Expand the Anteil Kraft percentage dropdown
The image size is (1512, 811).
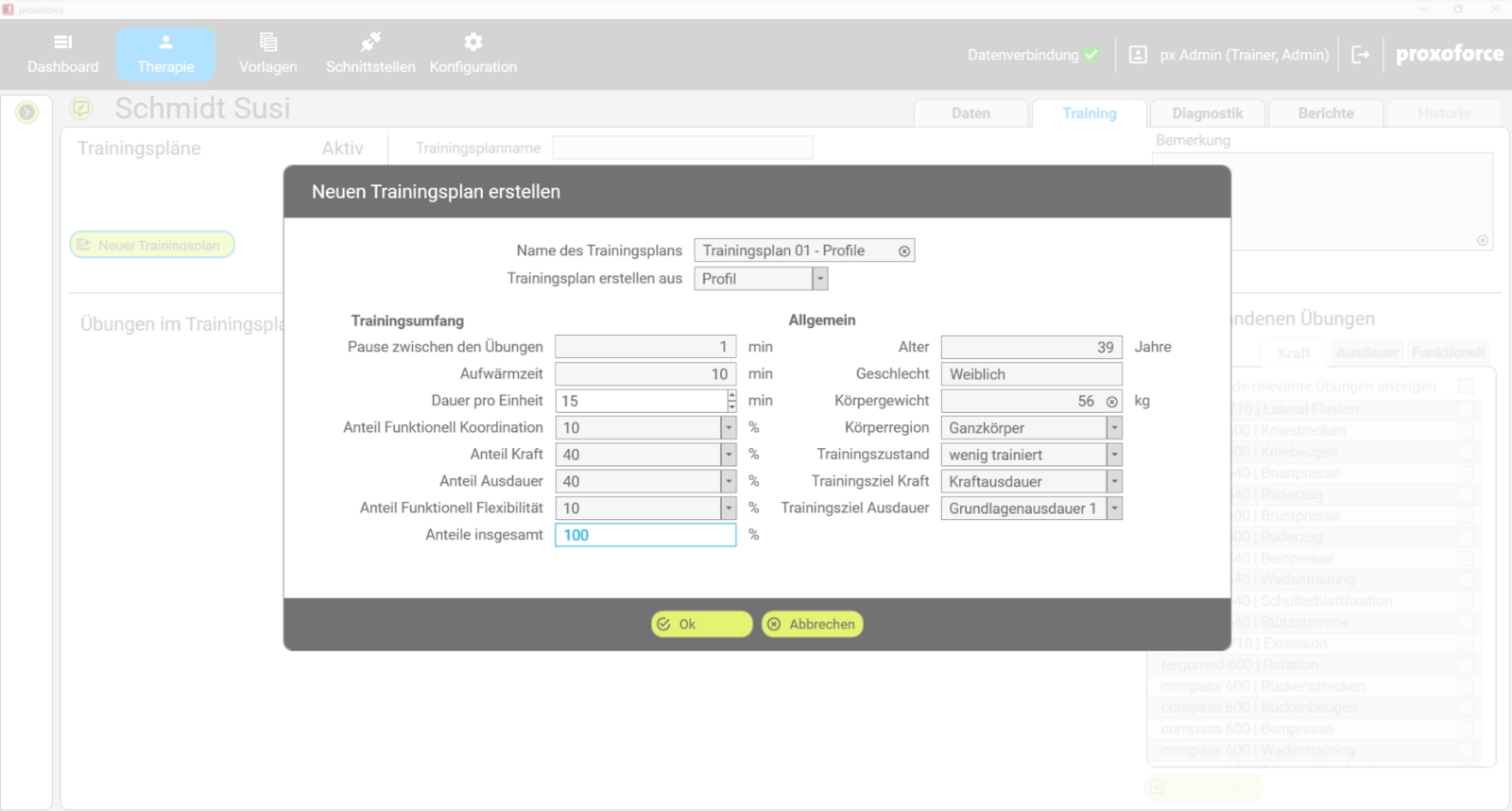coord(728,455)
